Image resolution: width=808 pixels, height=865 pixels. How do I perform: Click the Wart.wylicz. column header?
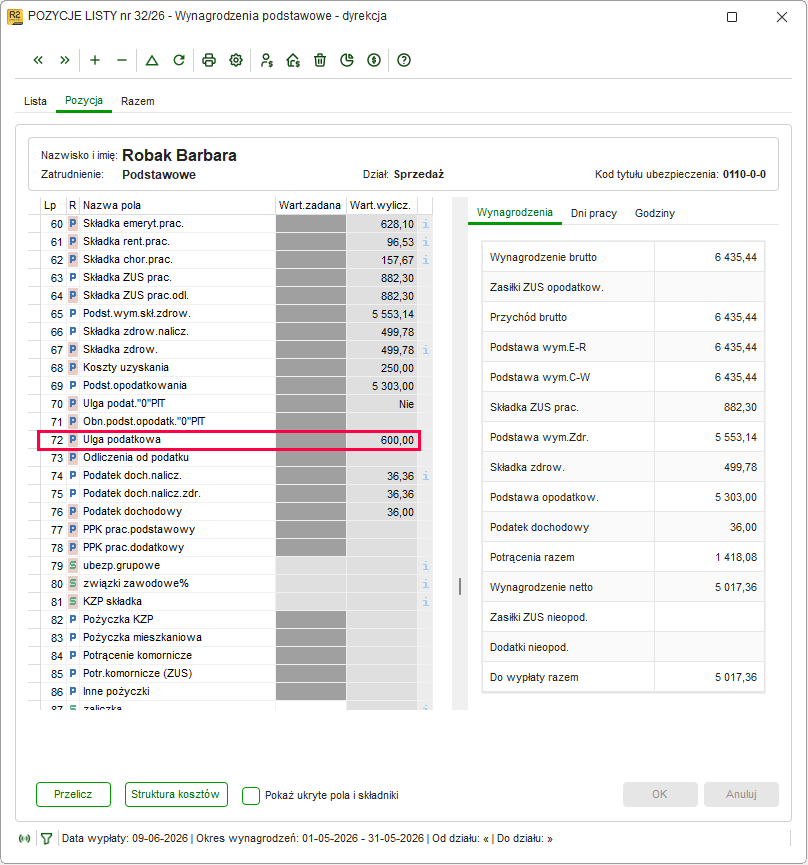pos(381,205)
